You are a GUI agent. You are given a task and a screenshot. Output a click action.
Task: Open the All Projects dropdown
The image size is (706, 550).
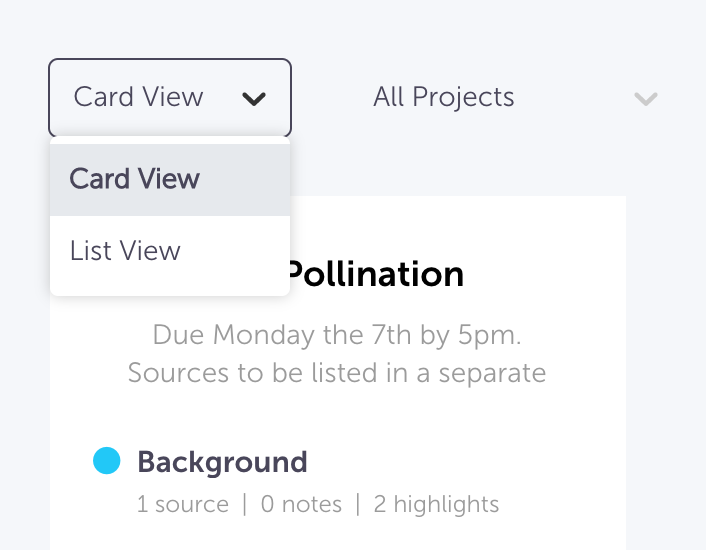point(513,97)
